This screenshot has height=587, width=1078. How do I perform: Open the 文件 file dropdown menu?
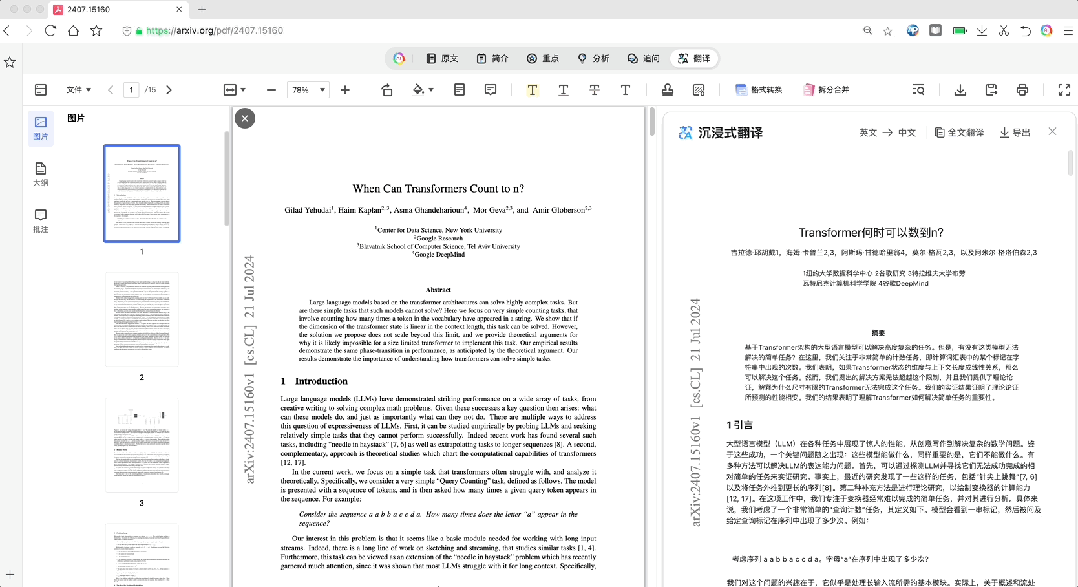78,89
